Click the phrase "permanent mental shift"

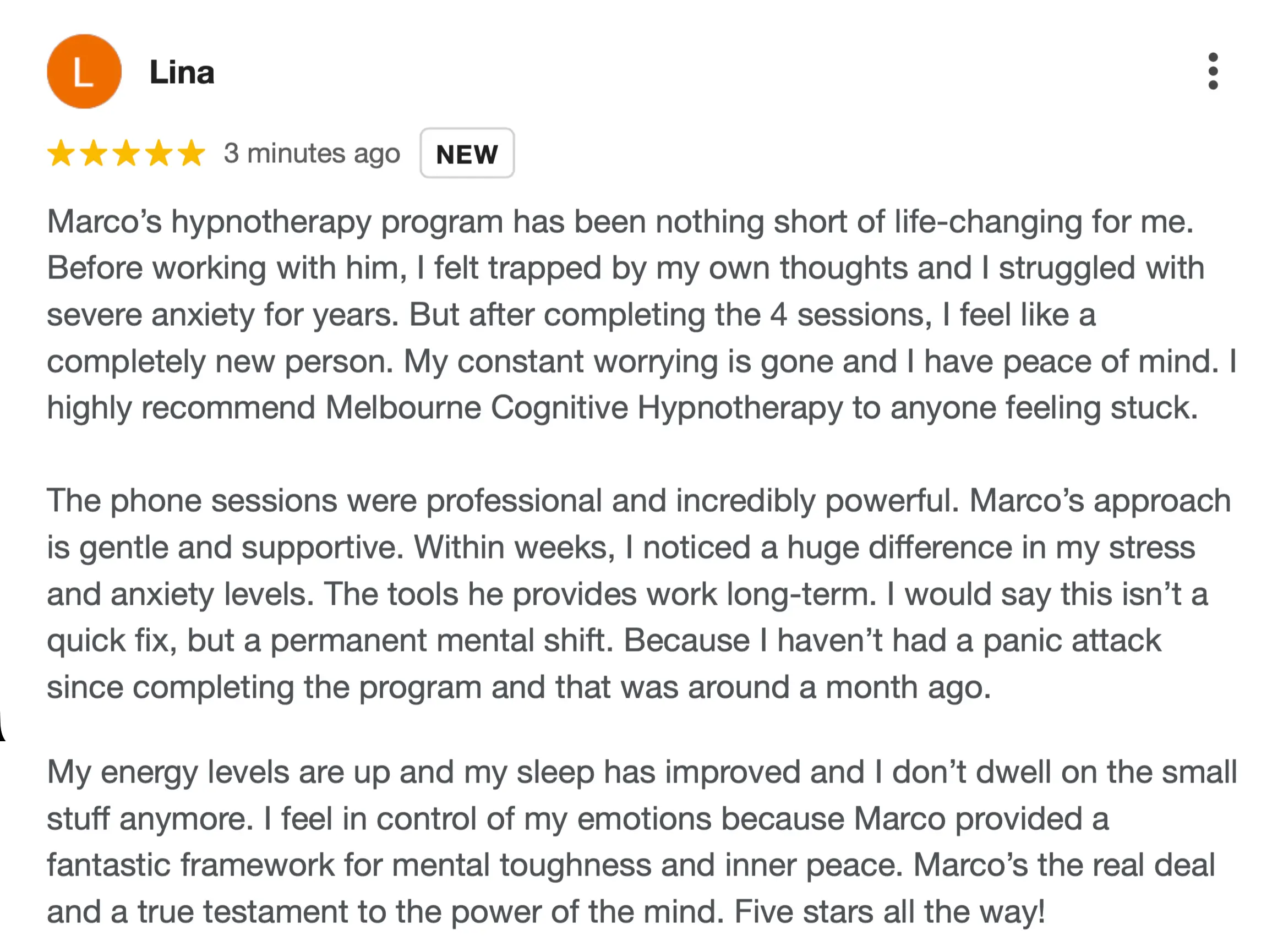(x=441, y=641)
